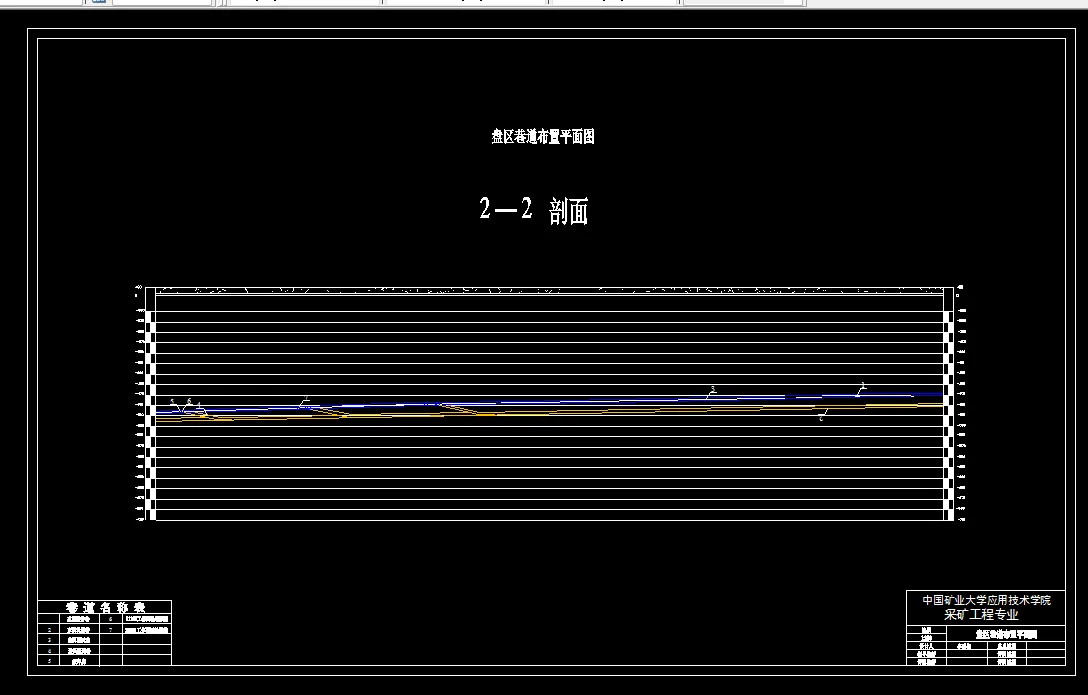The image size is (1088, 695).
Task: Click the number 6 cell in 巷道名称表
Action: pyautogui.click(x=111, y=619)
